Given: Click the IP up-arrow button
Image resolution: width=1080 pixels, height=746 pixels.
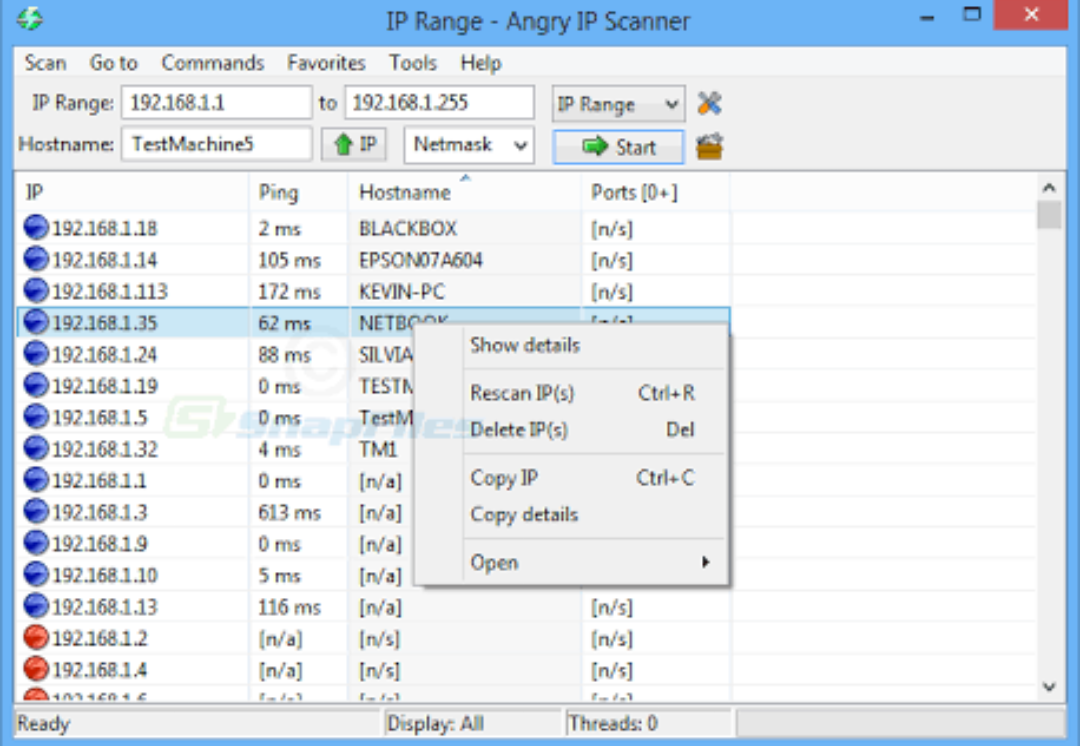Looking at the screenshot, I should 354,145.
